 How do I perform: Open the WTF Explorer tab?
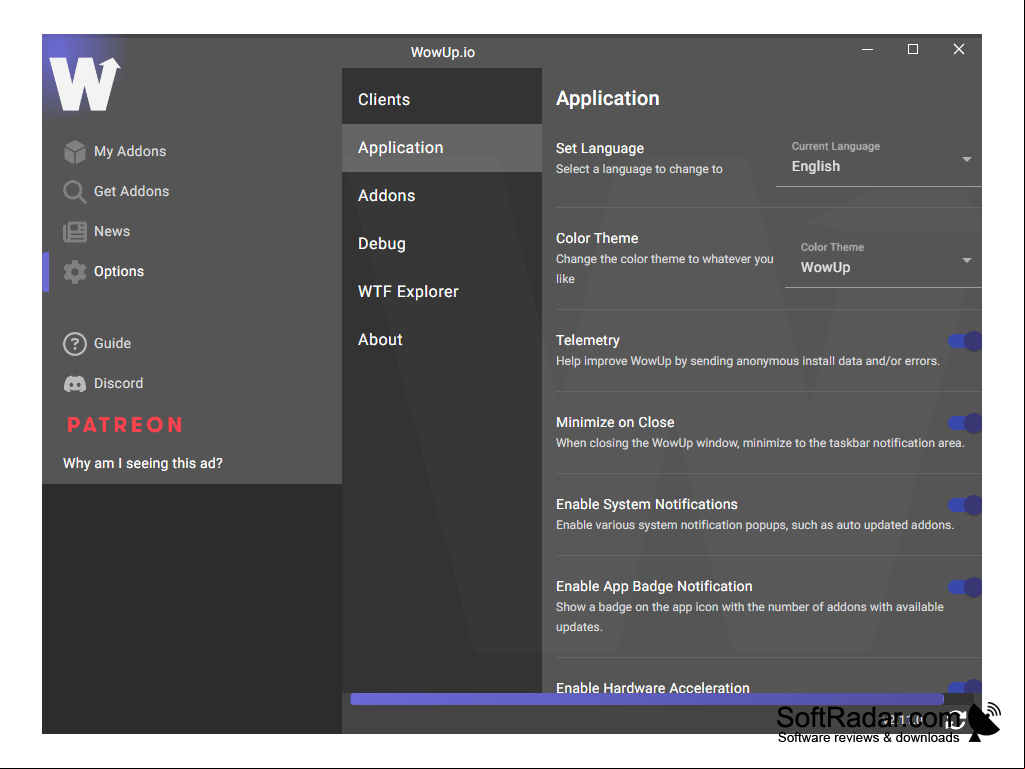pyautogui.click(x=442, y=292)
